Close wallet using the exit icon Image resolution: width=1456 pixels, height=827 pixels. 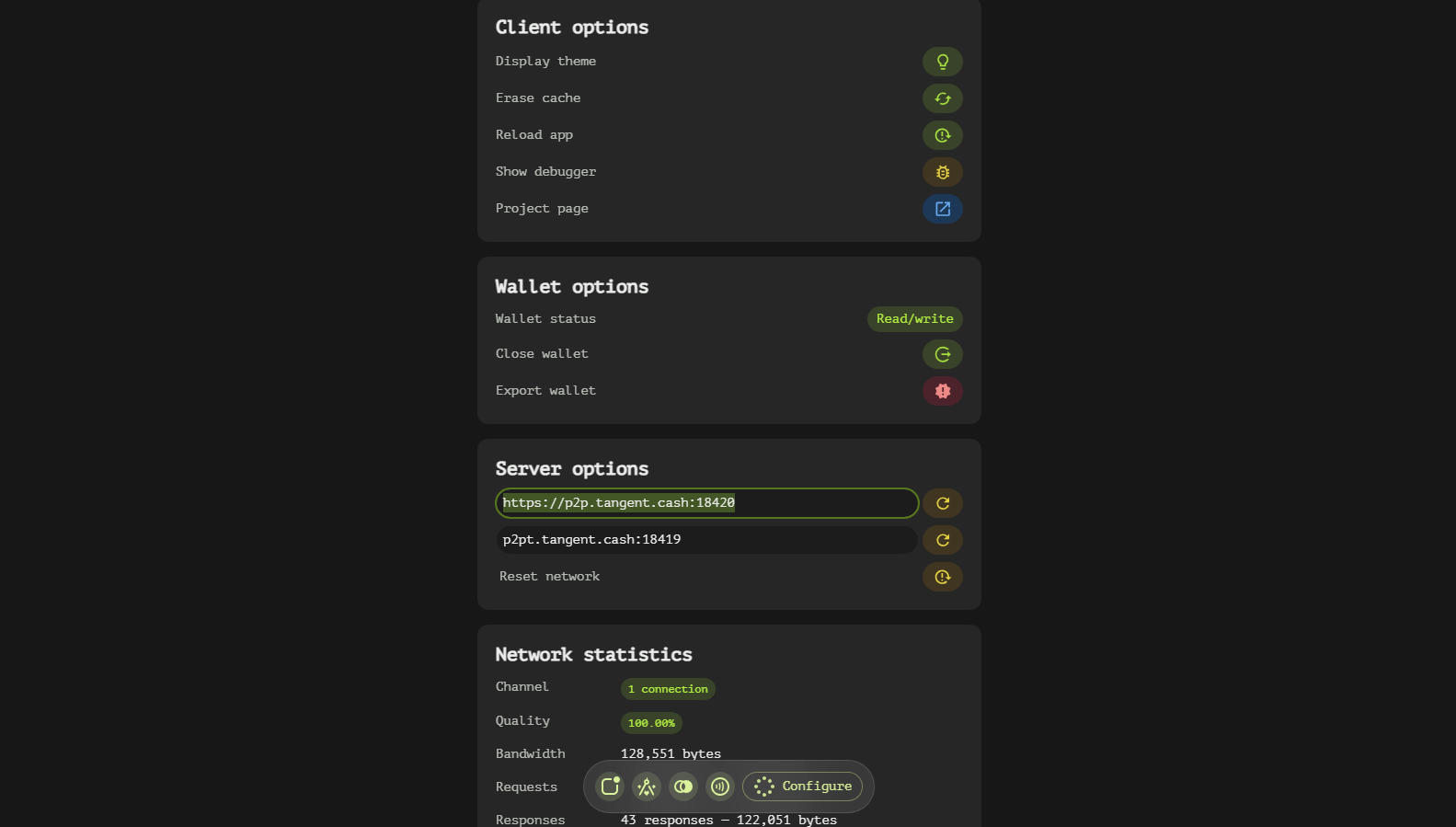(x=942, y=354)
